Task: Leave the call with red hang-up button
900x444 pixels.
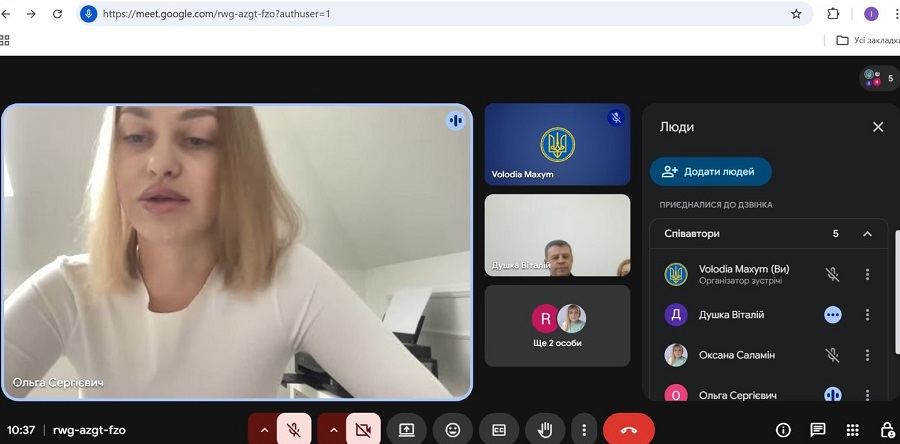Action: (629, 429)
